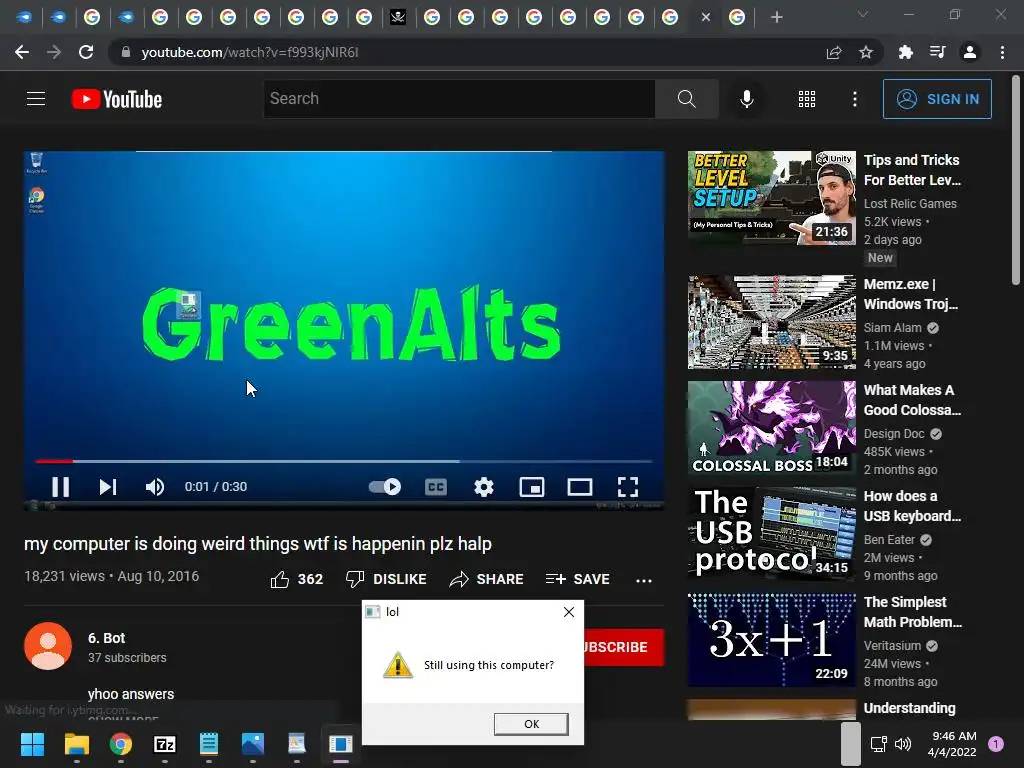Open Better Level Setup video thumbnail

pyautogui.click(x=771, y=198)
